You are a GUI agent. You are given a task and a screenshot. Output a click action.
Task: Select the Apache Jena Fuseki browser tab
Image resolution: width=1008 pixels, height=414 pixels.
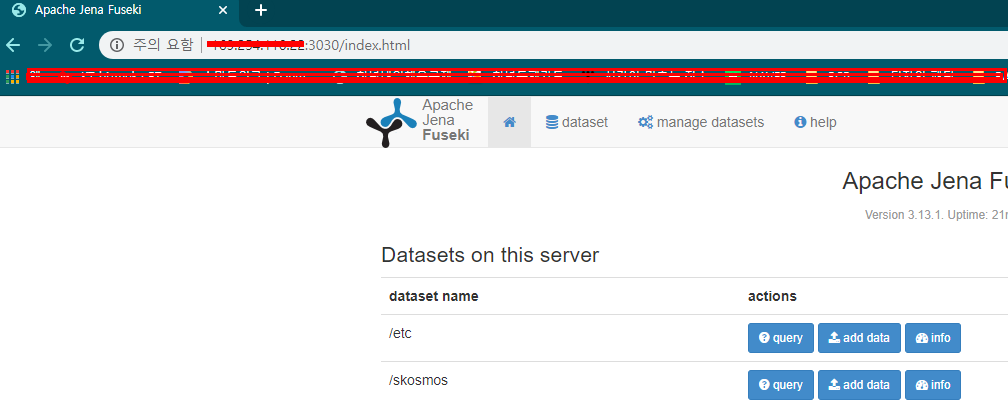coord(119,10)
